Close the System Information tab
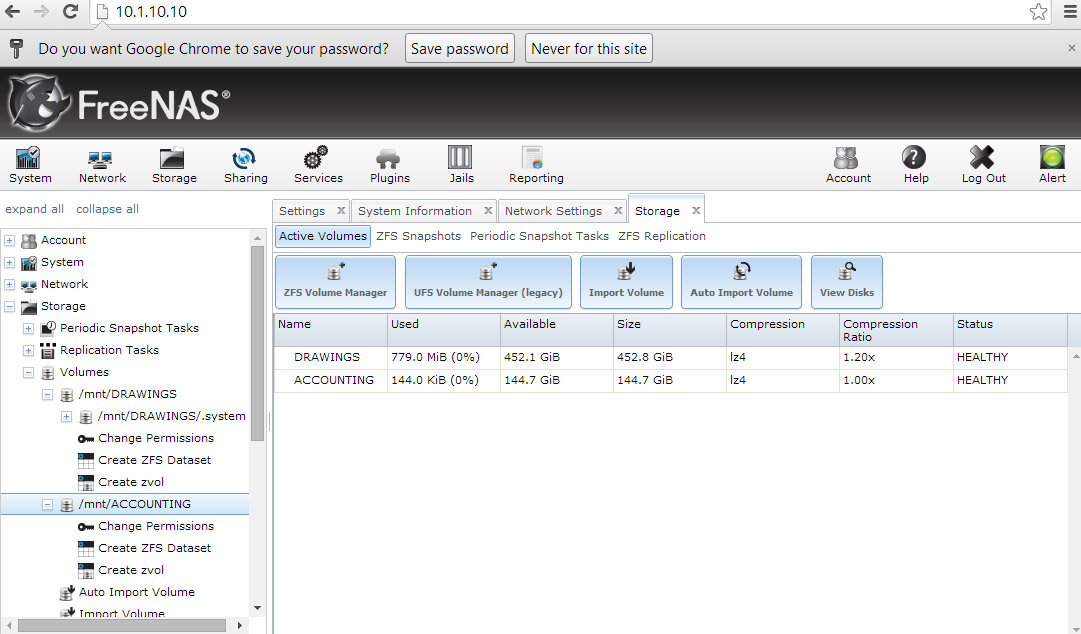The height and width of the screenshot is (634, 1081). point(488,211)
